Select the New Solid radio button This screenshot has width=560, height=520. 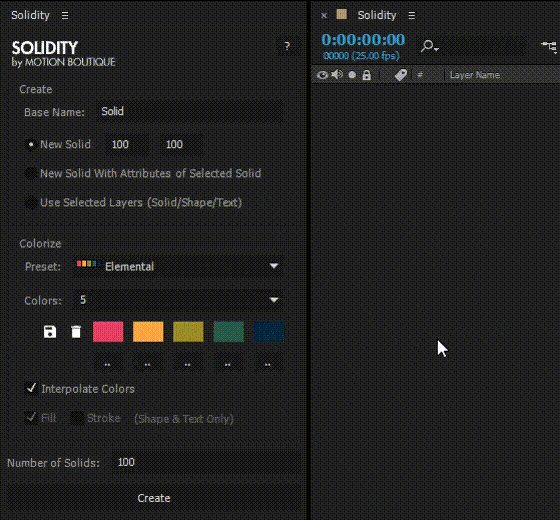point(31,144)
